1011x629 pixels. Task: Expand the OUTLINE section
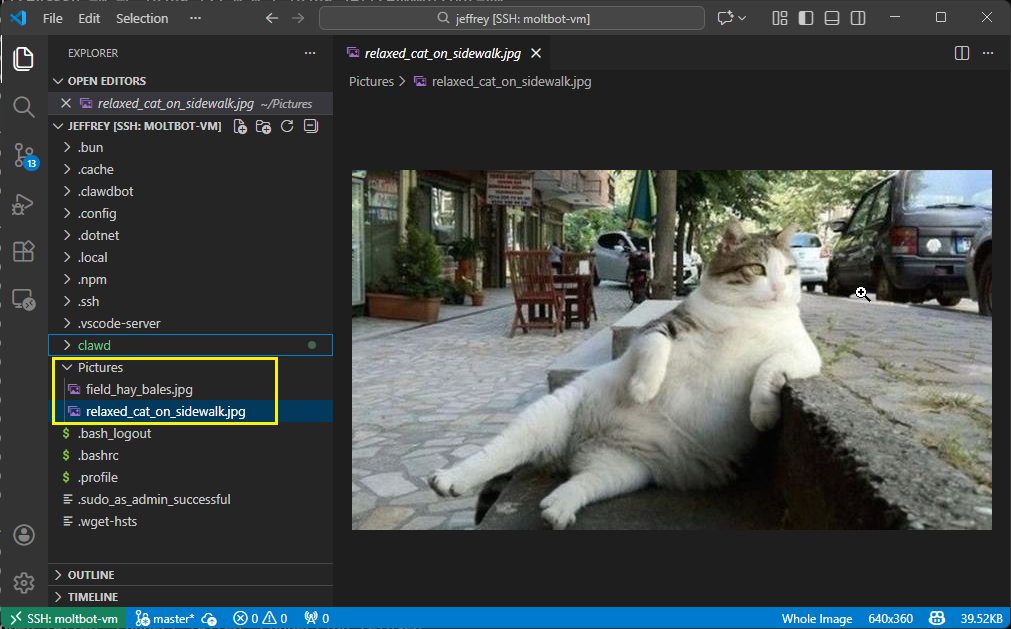tap(90, 575)
